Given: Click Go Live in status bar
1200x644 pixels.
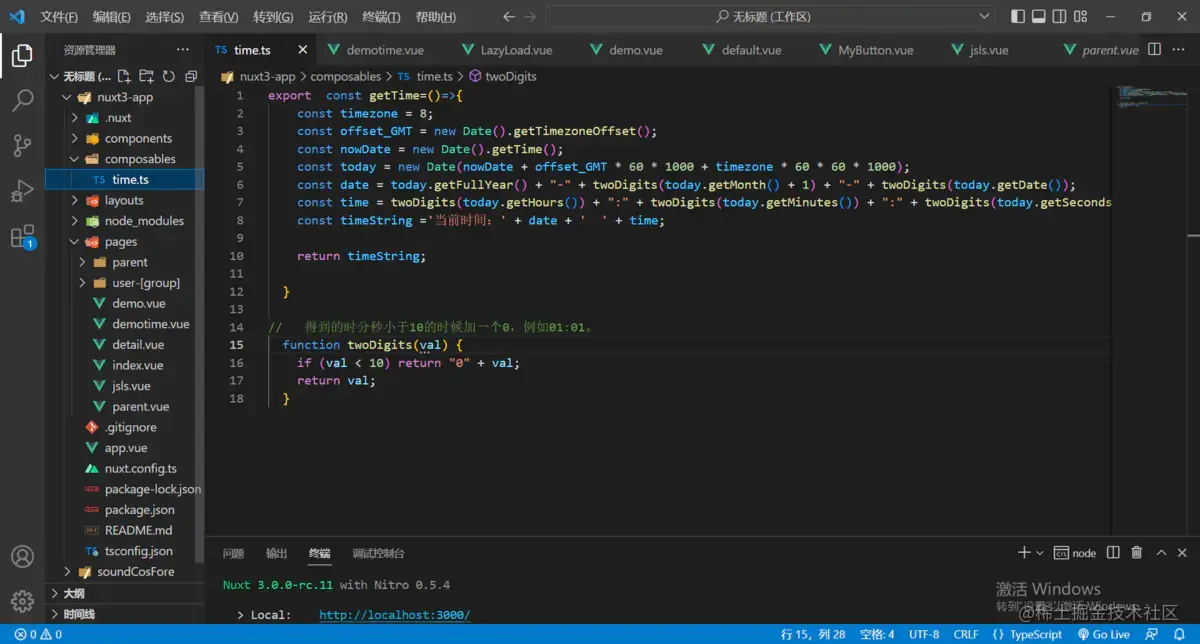Looking at the screenshot, I should pos(1103,634).
